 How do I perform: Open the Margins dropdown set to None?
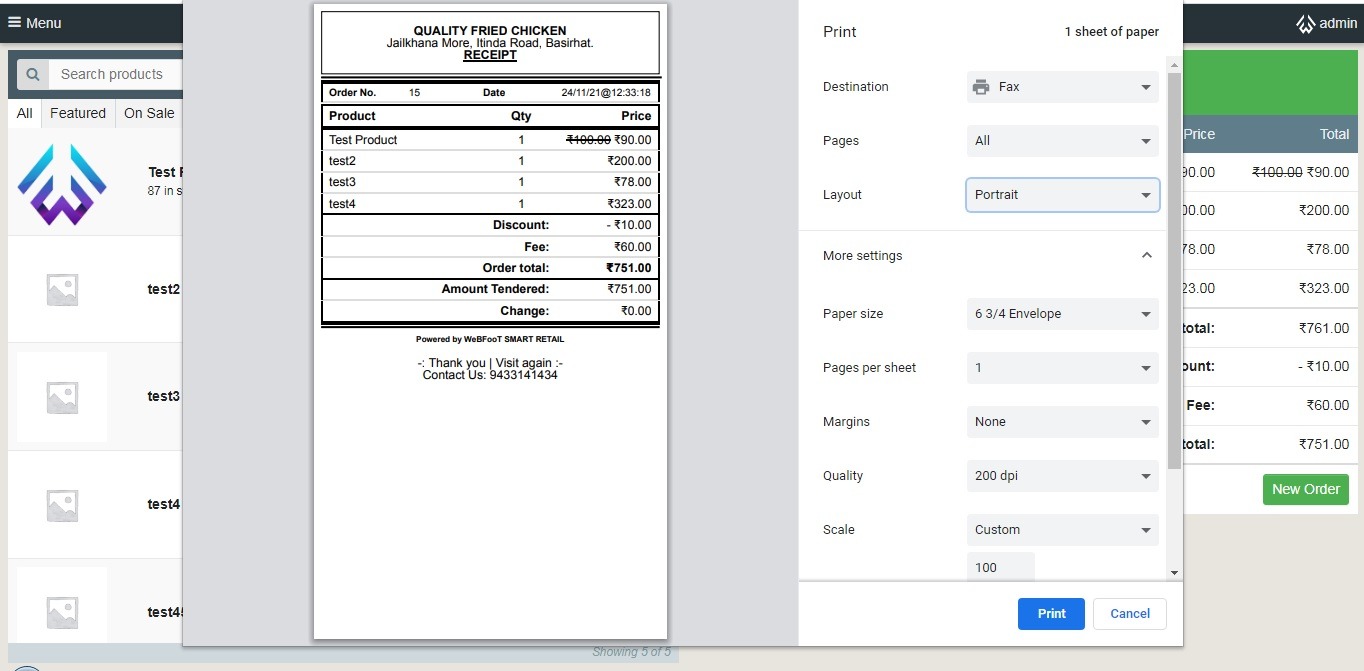click(1062, 422)
